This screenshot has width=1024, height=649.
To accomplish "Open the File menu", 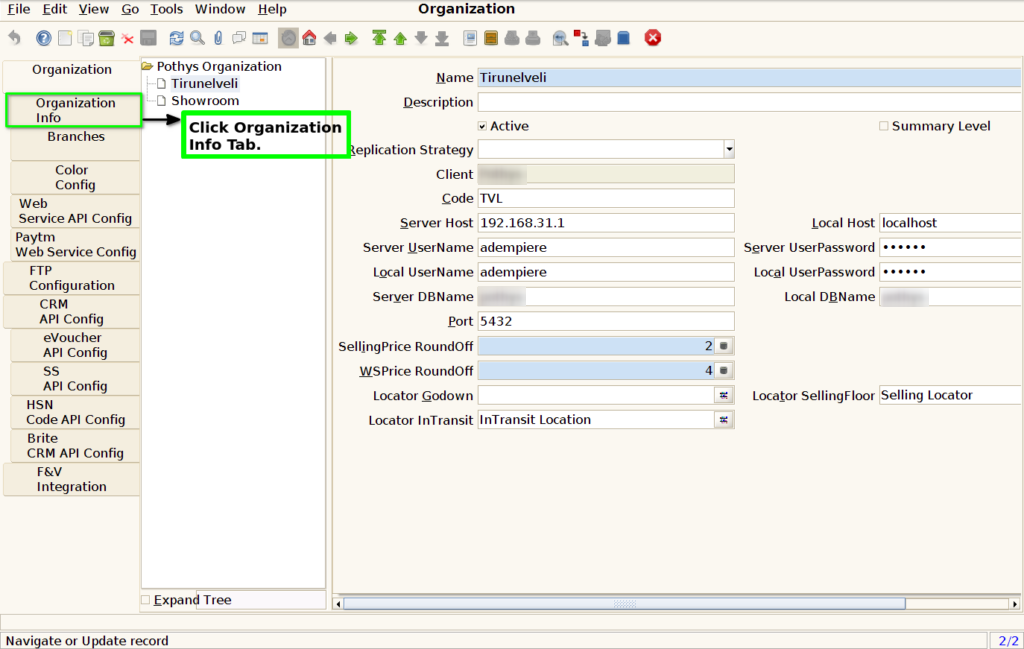I will pyautogui.click(x=18, y=9).
